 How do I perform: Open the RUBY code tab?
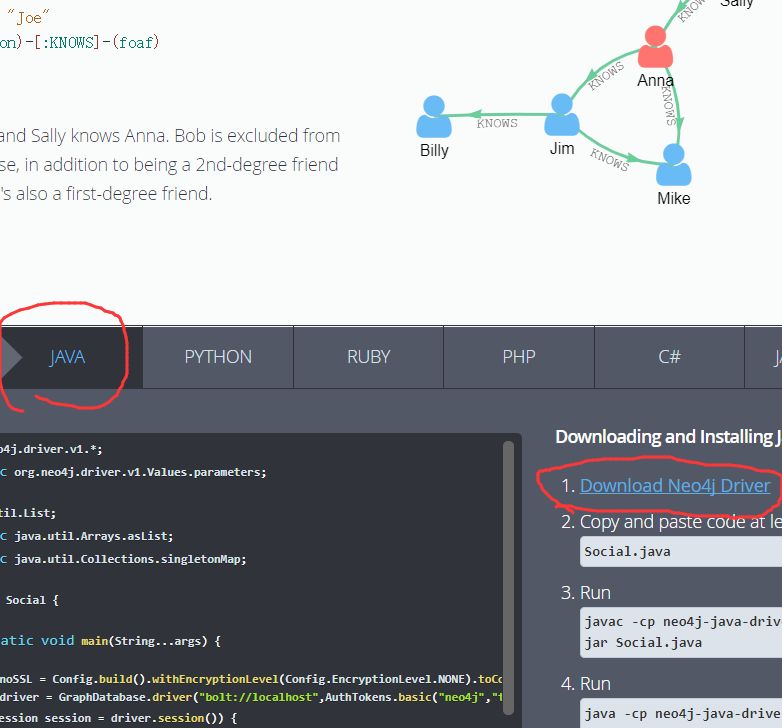(x=369, y=357)
